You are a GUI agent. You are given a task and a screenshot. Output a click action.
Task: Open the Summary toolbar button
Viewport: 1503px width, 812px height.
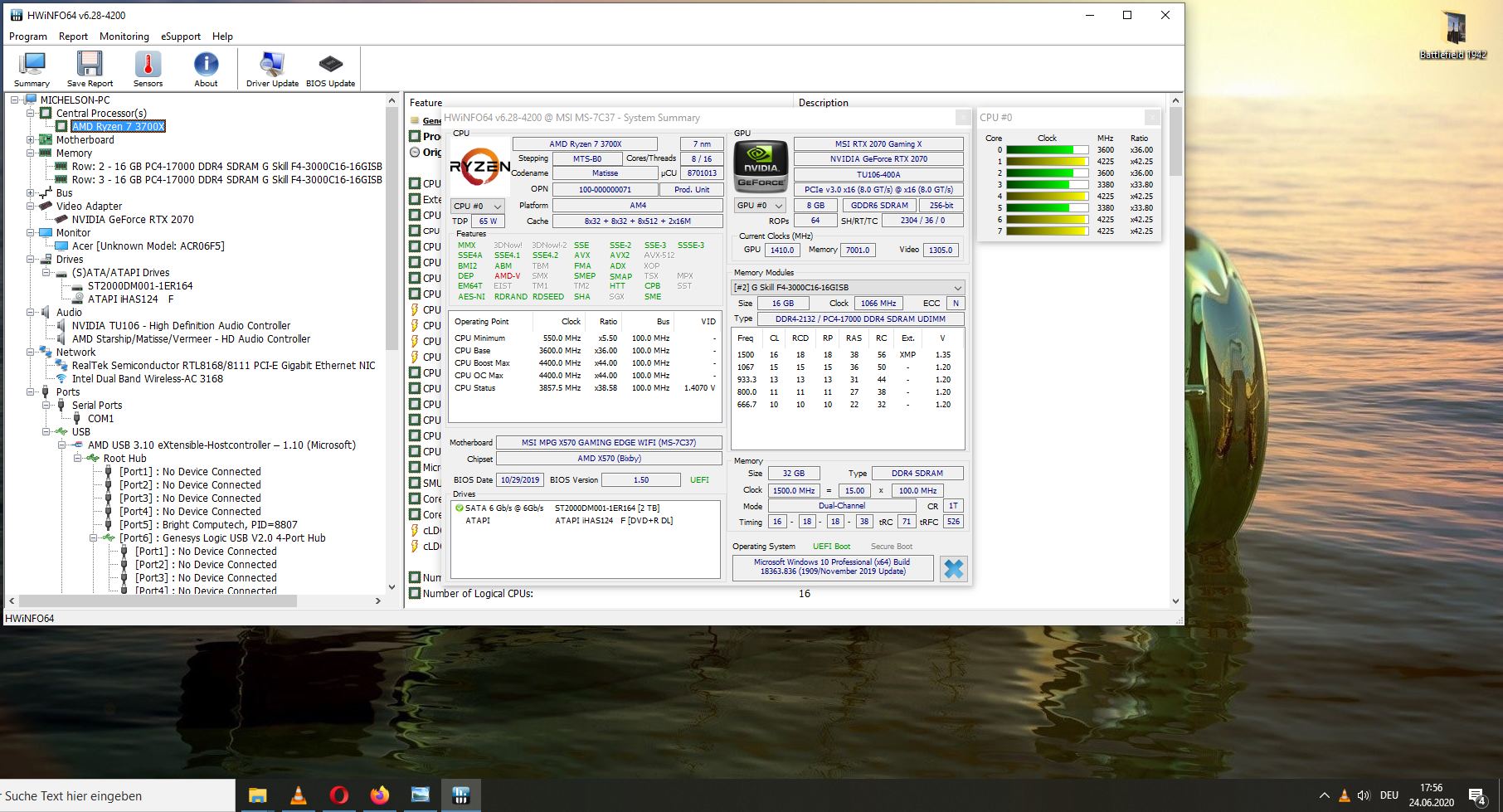[32, 69]
